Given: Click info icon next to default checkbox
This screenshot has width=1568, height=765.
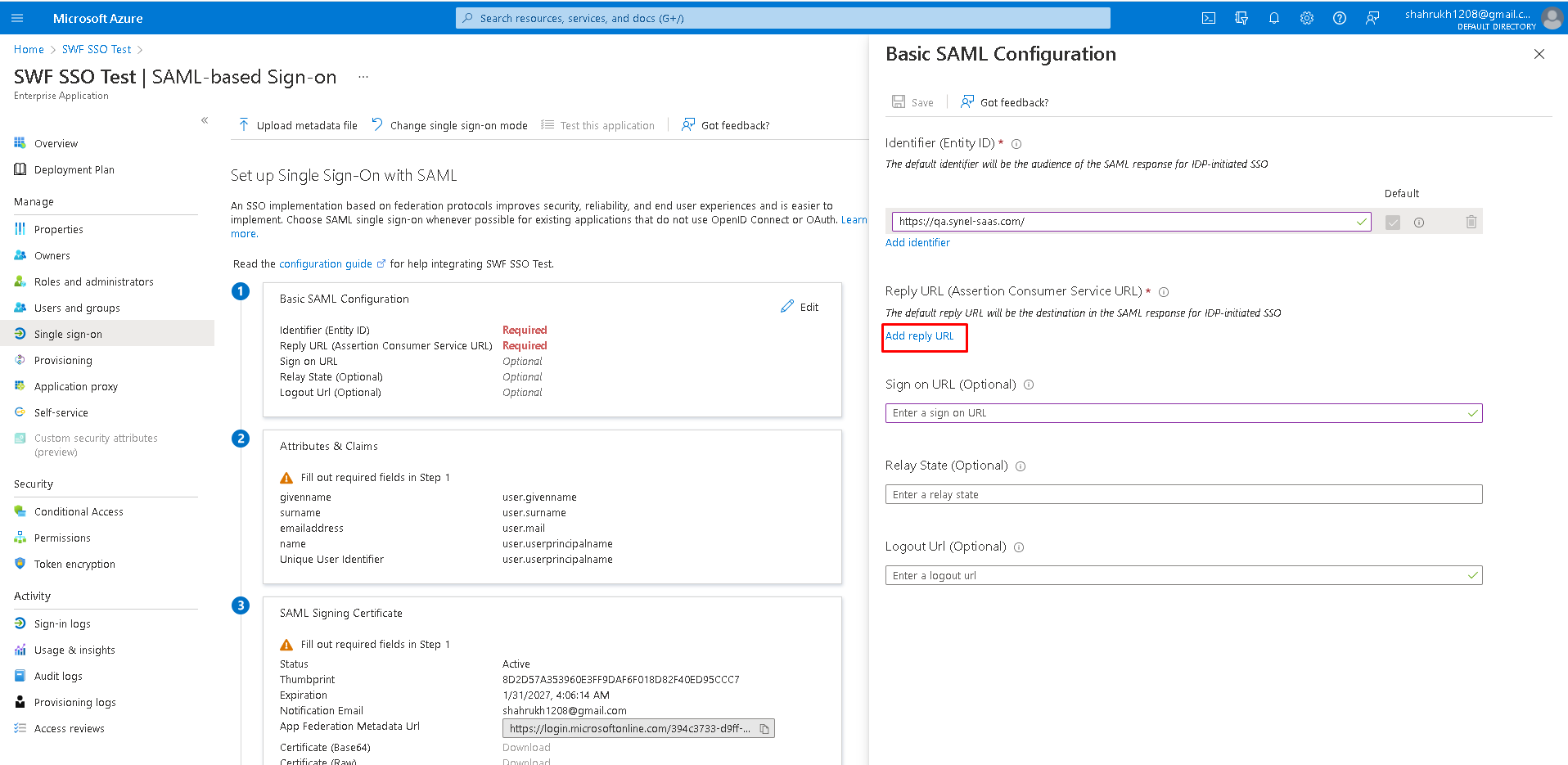Looking at the screenshot, I should 1419,223.
